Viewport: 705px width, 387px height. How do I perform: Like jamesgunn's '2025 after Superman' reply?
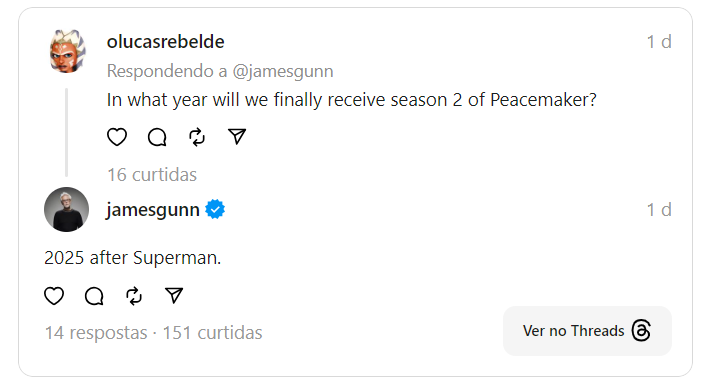point(54,296)
